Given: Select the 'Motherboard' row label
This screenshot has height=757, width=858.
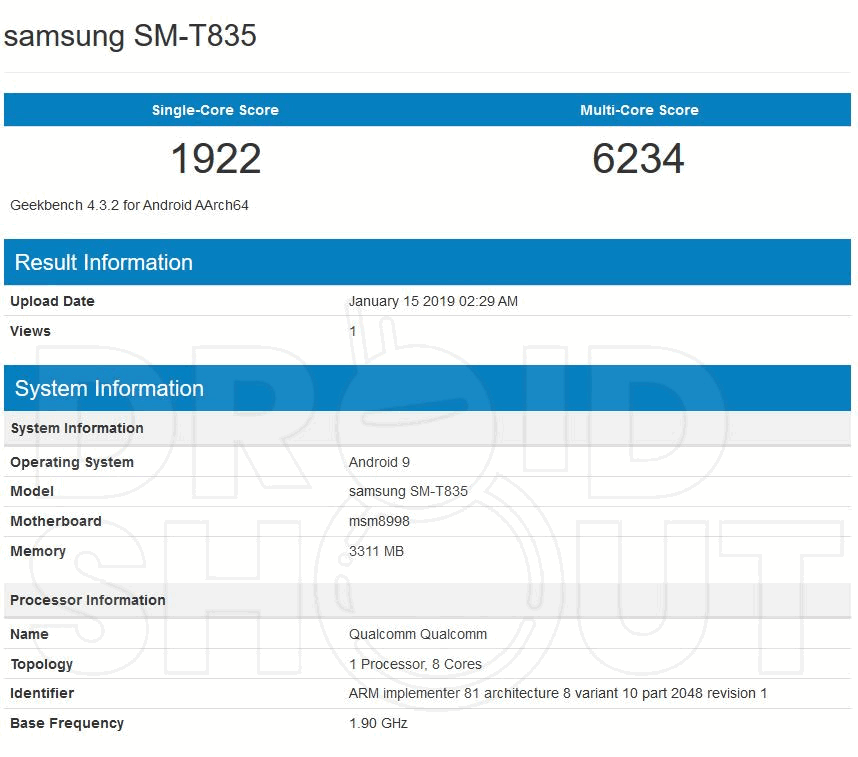Looking at the screenshot, I should (x=56, y=521).
